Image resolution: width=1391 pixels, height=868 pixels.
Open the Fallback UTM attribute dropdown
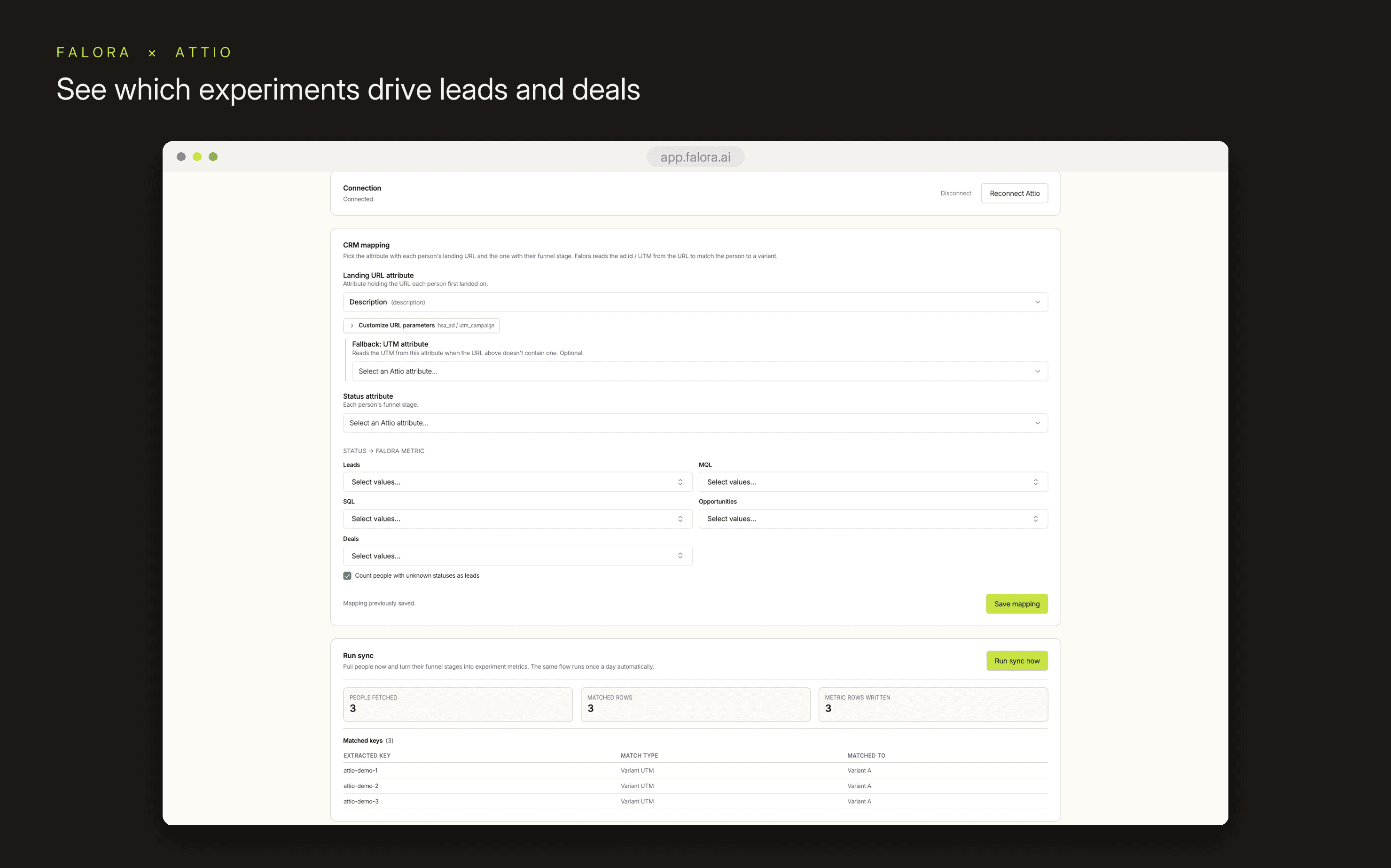tap(700, 371)
